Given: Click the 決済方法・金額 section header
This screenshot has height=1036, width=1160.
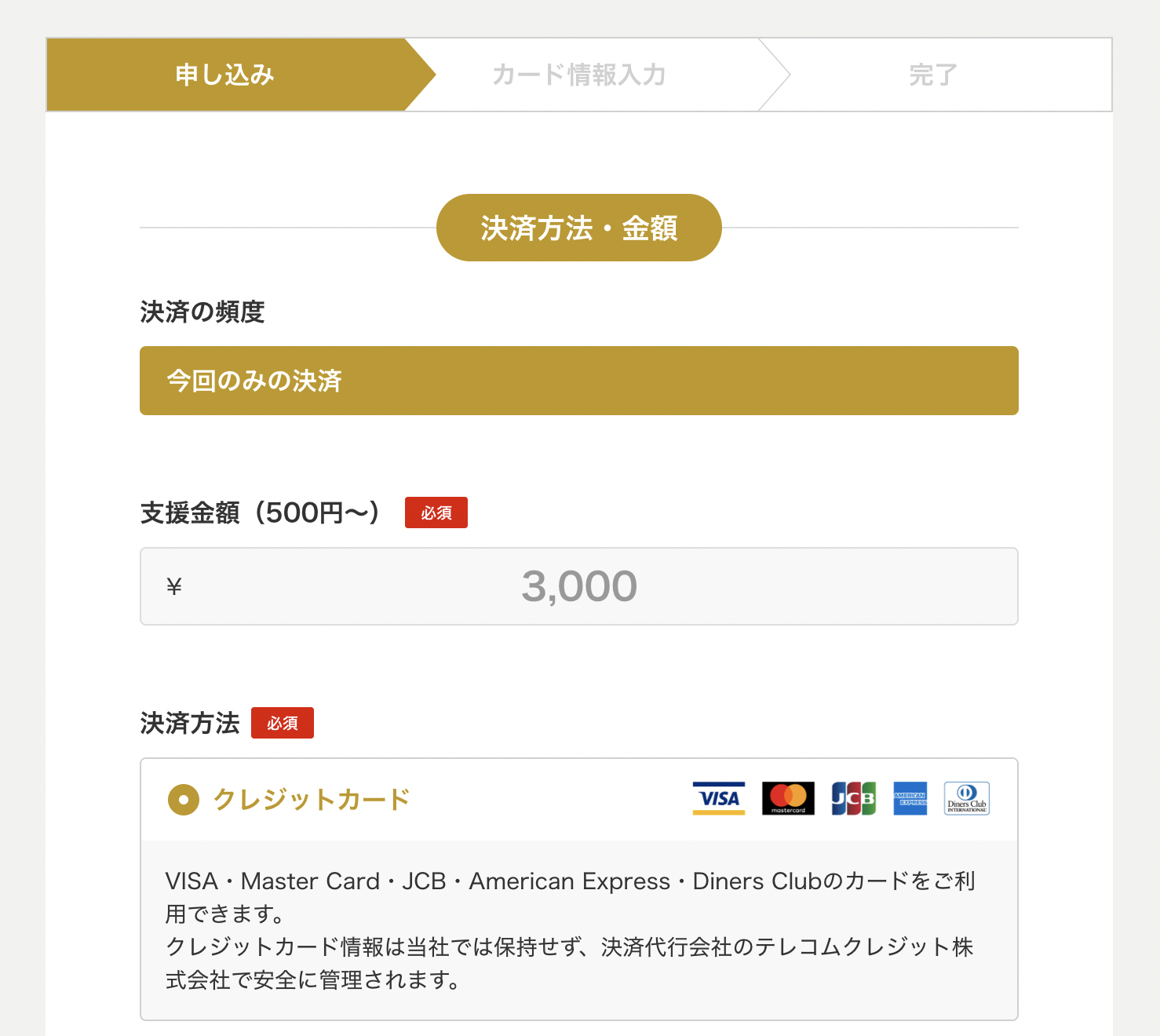Looking at the screenshot, I should (x=578, y=228).
